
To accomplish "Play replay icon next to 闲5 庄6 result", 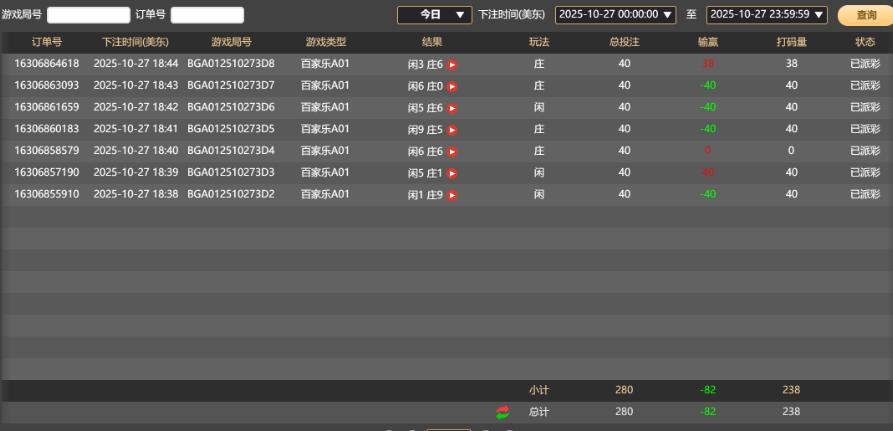I will tap(452, 108).
